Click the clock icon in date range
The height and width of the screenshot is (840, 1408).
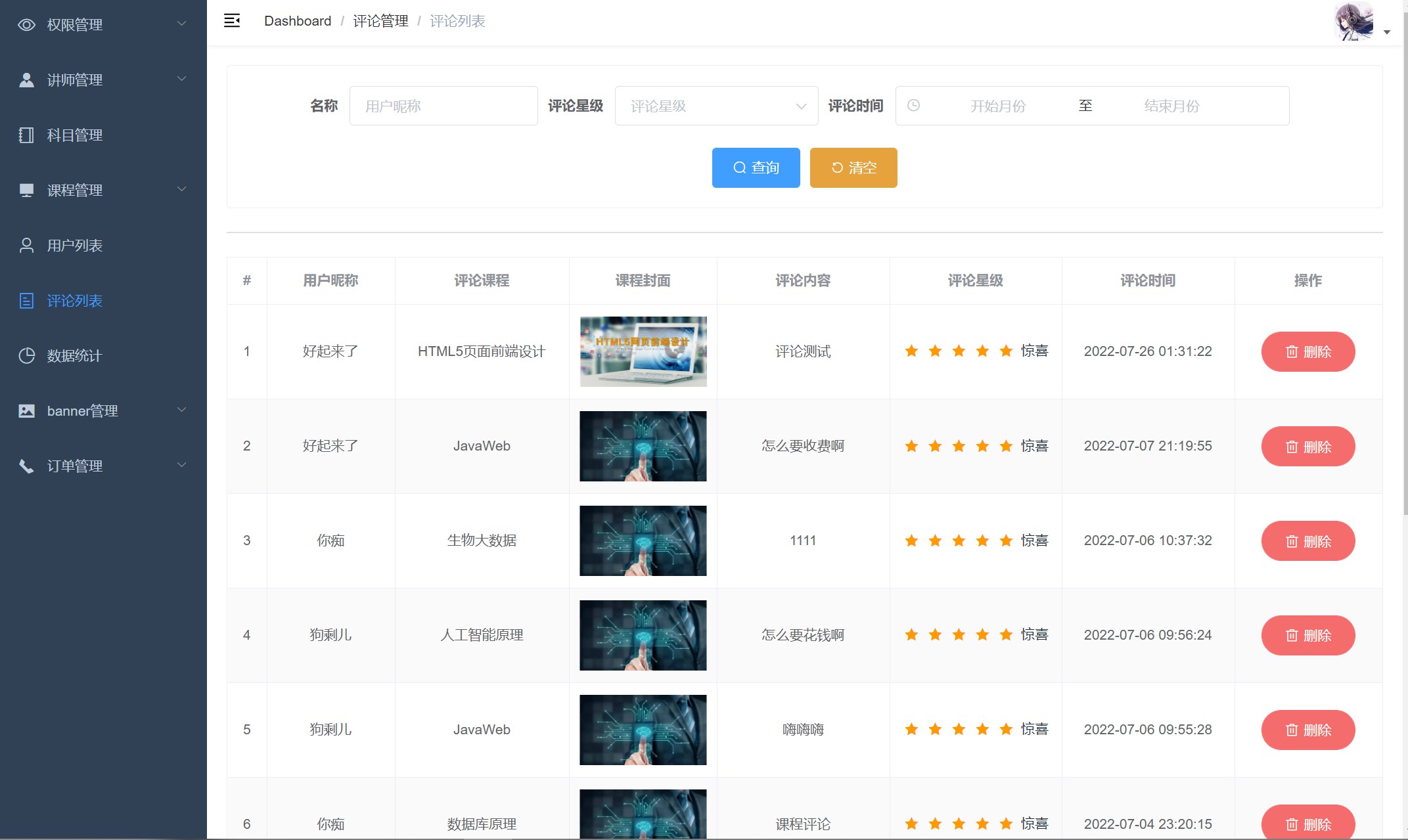(913, 106)
